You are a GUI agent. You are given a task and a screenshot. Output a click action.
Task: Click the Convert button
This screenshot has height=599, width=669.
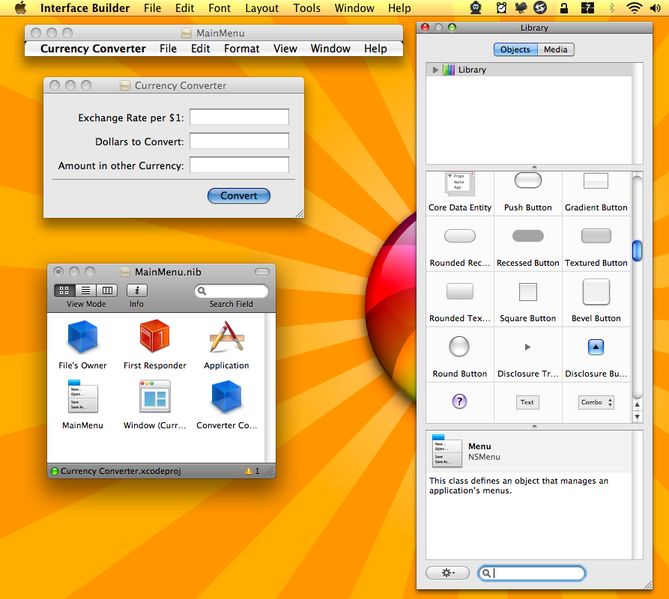[239, 196]
